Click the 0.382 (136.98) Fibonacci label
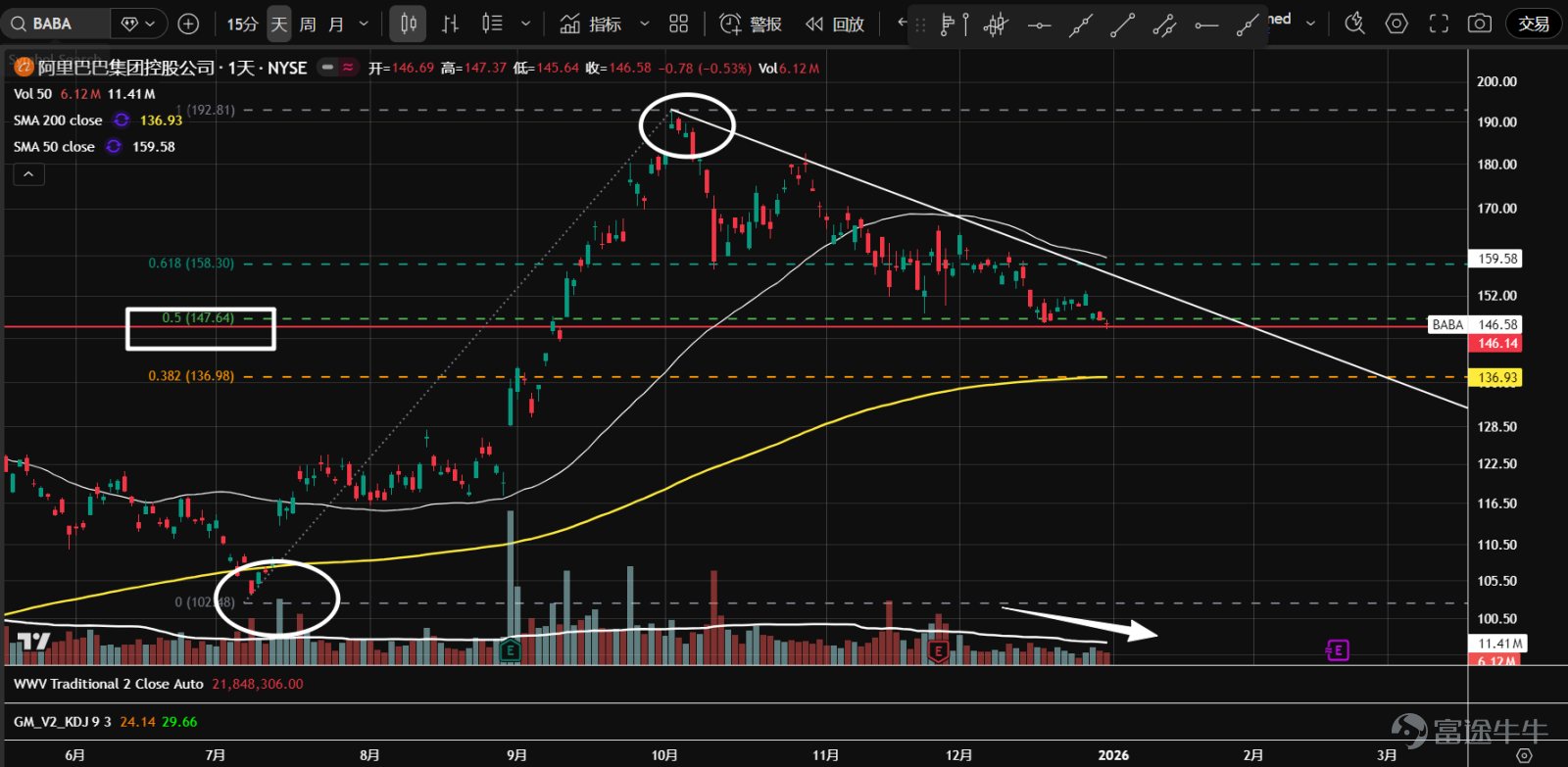1568x767 pixels. point(191,376)
